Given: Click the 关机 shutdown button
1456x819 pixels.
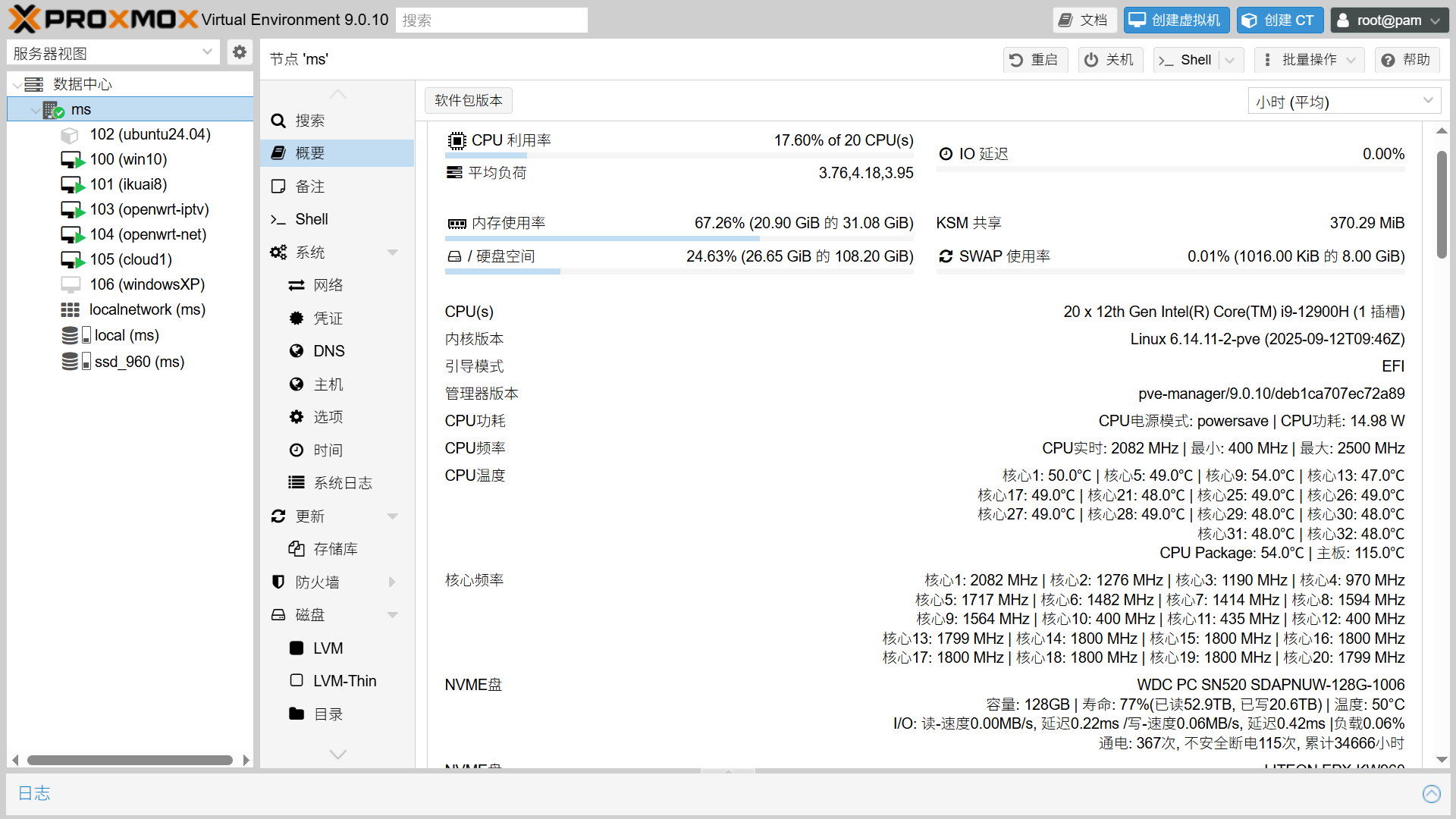Looking at the screenshot, I should (x=1109, y=60).
